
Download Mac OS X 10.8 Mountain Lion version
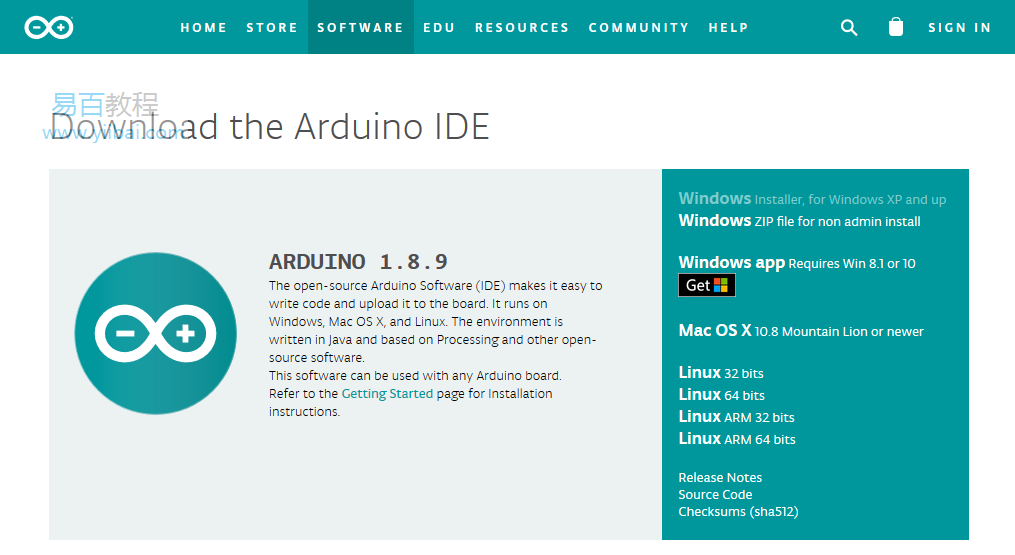tap(801, 331)
